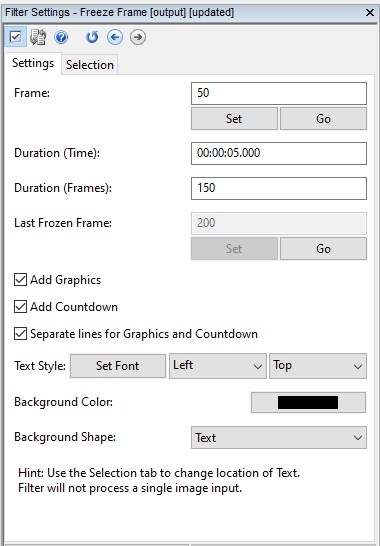The image size is (380, 546).
Task: Toggle the filter enabled checkmark icon
Action: [x=16, y=37]
